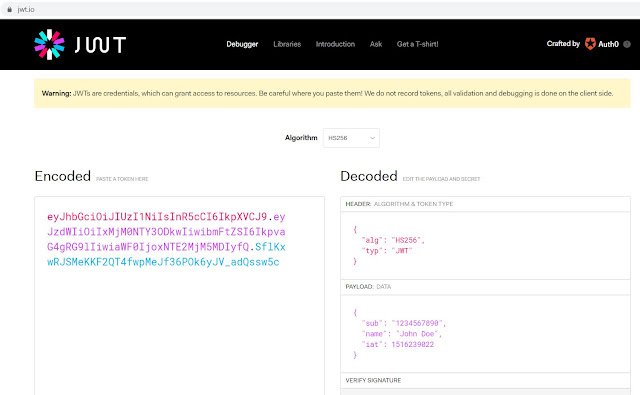Click the JWT colorful logo

pos(49,44)
